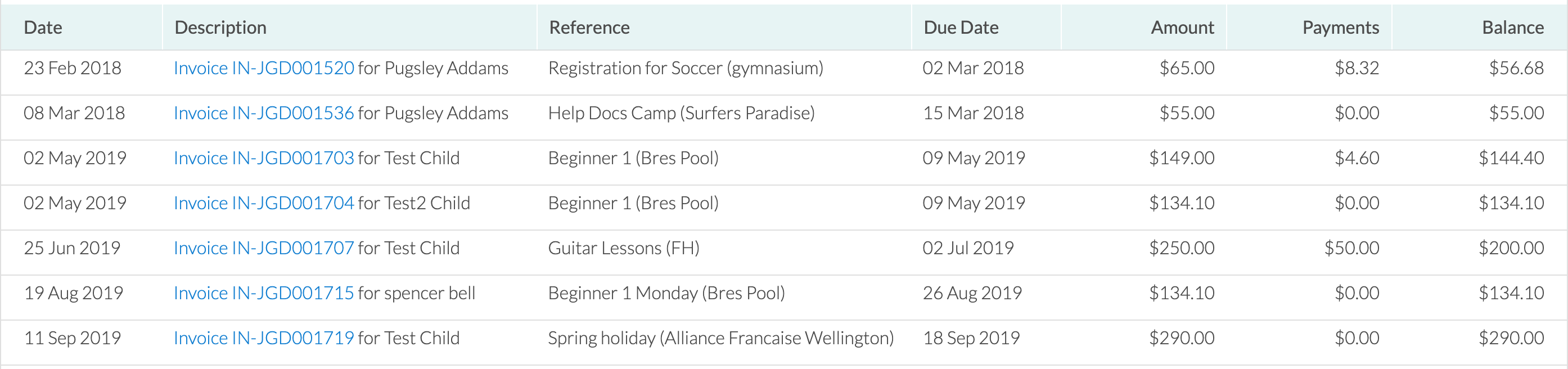Click the Balance column header
Viewport: 1568px width, 369px height.
tap(1513, 28)
